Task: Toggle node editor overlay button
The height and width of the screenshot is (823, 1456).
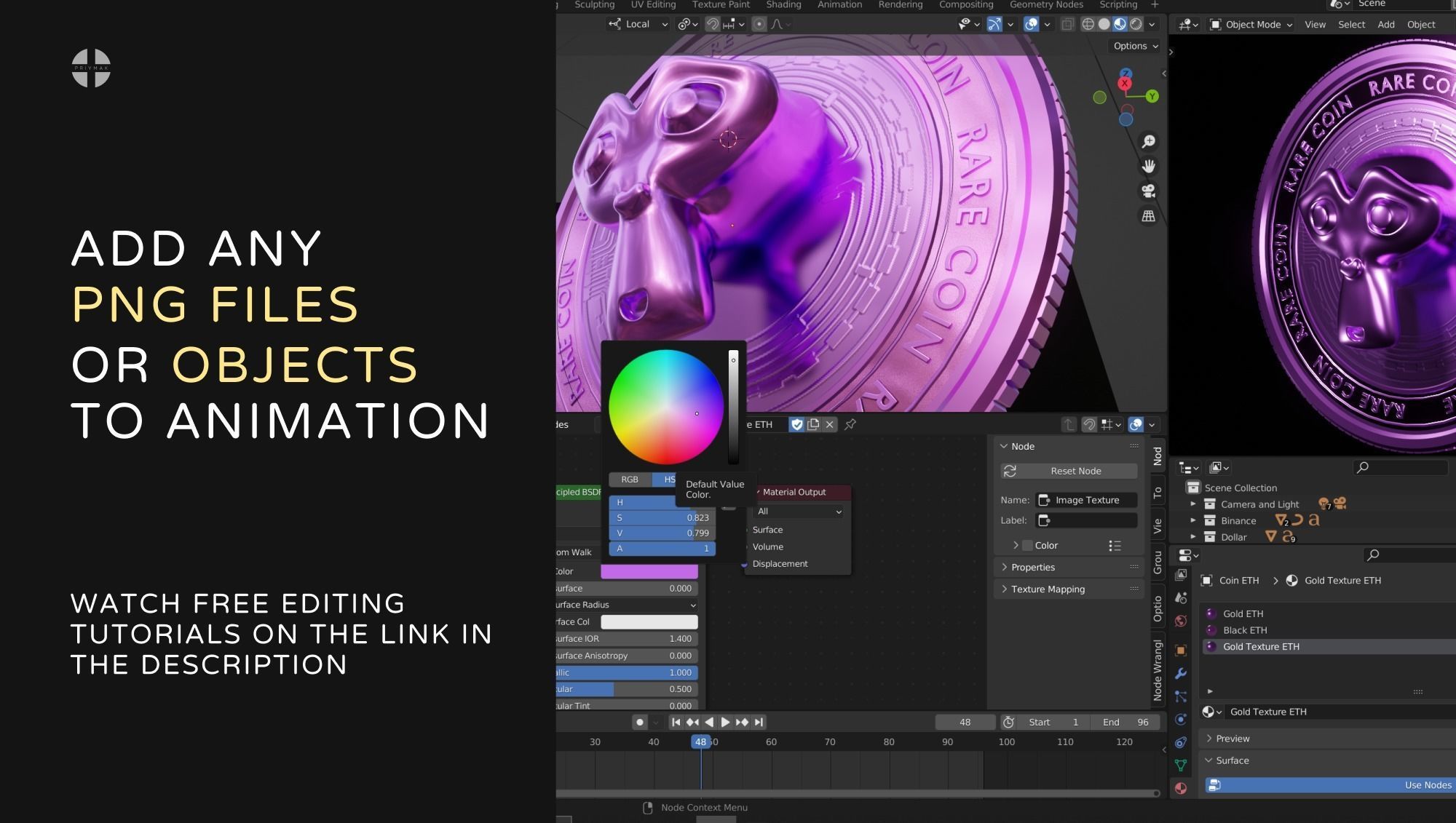Action: [1135, 424]
